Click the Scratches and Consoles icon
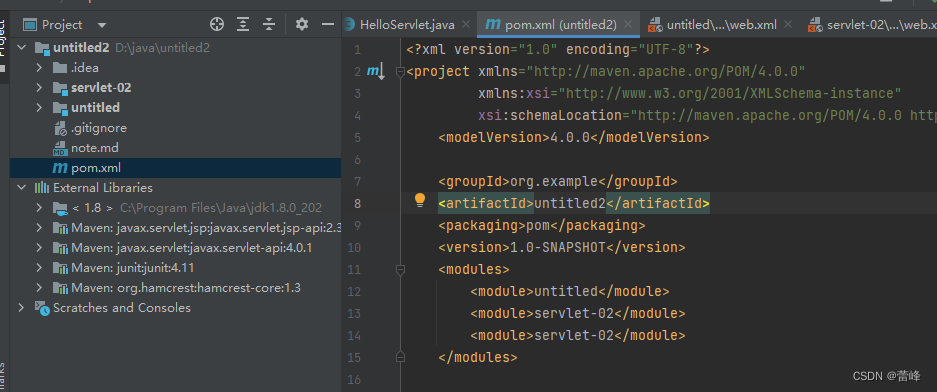Image resolution: width=937 pixels, height=392 pixels. pyautogui.click(x=42, y=308)
